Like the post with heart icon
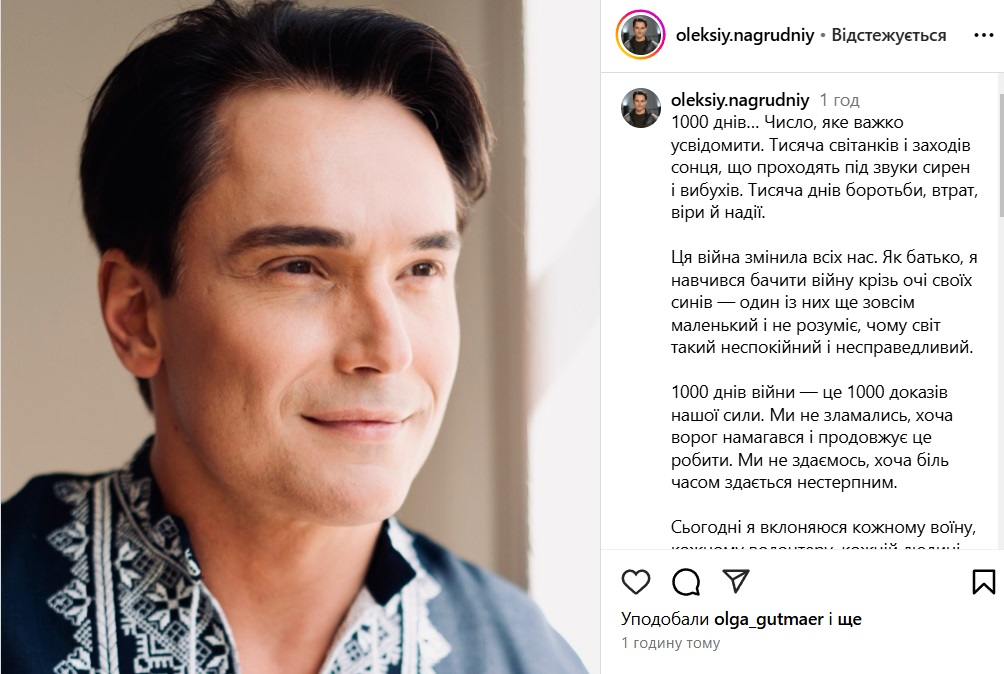This screenshot has width=1004, height=674. (636, 581)
